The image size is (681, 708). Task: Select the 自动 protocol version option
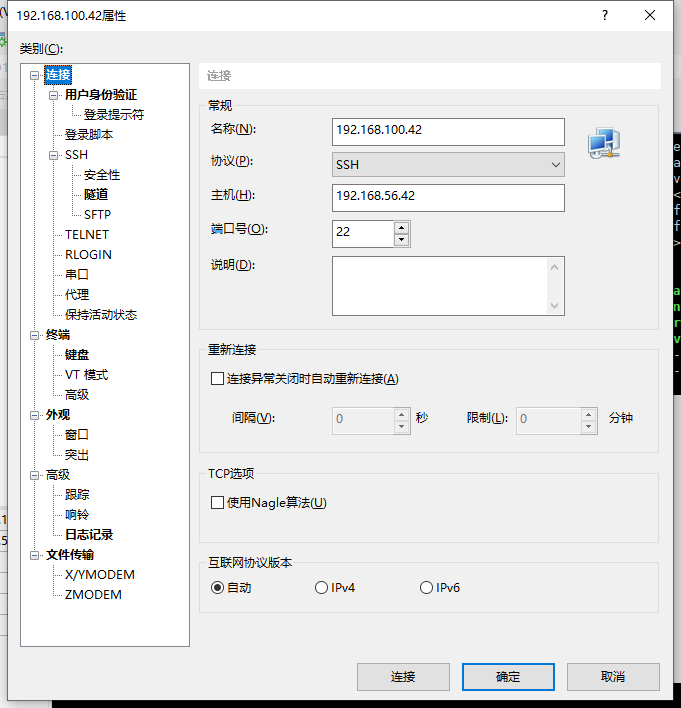coord(218,588)
